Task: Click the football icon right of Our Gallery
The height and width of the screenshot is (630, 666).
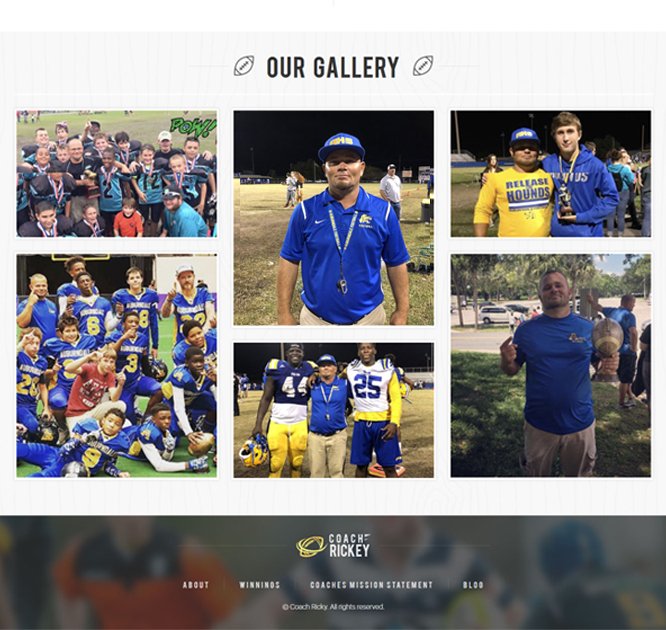Action: point(423,66)
